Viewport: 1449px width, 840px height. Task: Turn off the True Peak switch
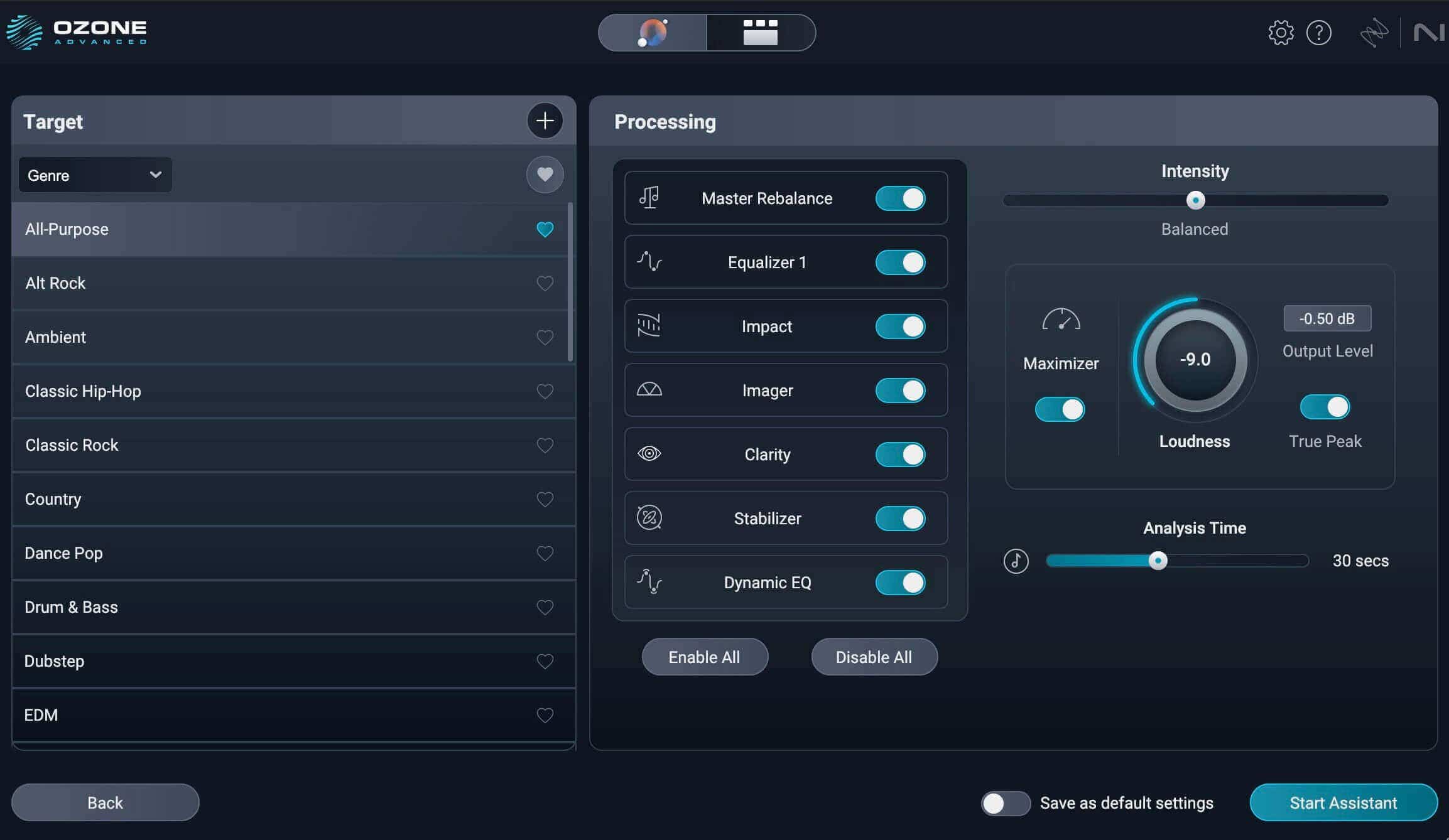click(1325, 407)
